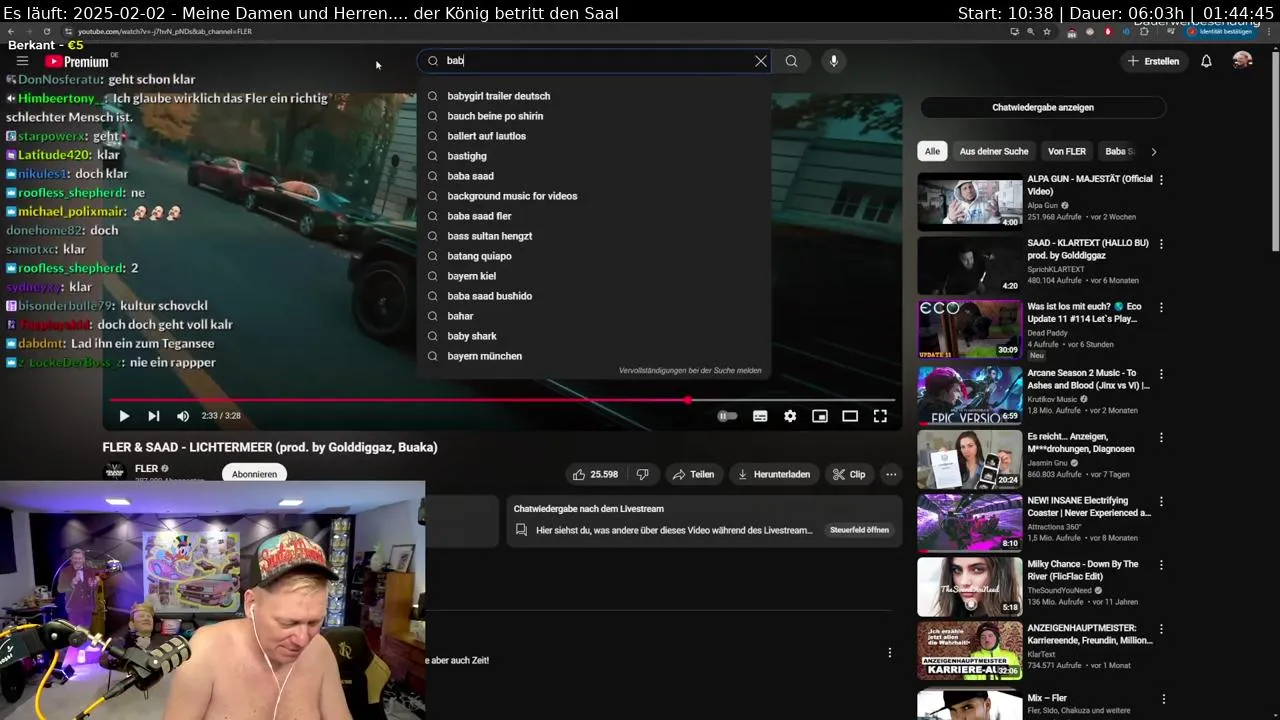Screen dimensions: 1280x720
Task: Open more actions ellipsis next to Clip
Action: pos(891,474)
